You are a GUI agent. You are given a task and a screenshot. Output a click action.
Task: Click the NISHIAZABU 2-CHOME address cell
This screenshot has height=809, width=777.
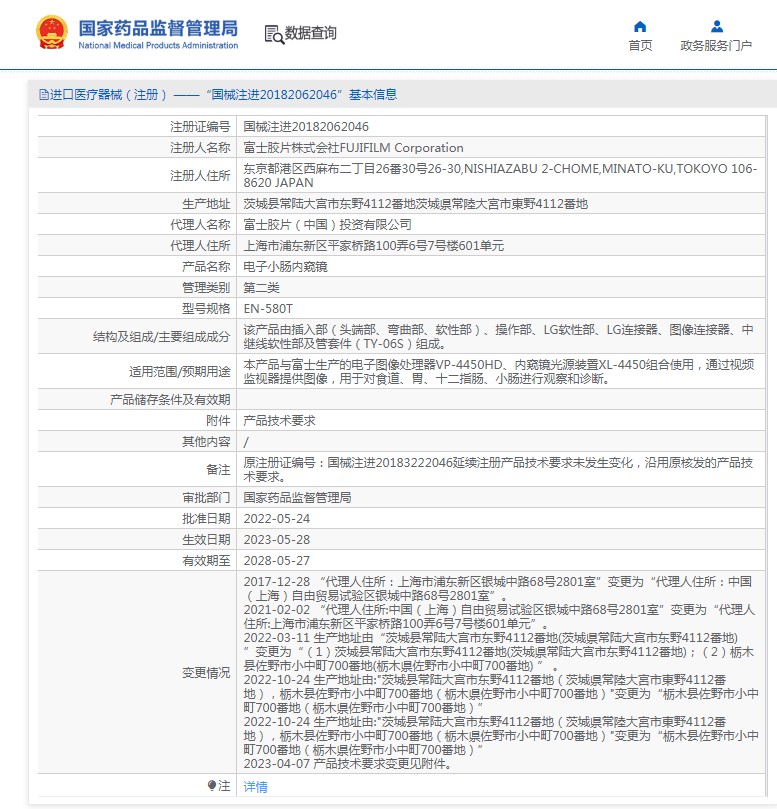[500, 176]
